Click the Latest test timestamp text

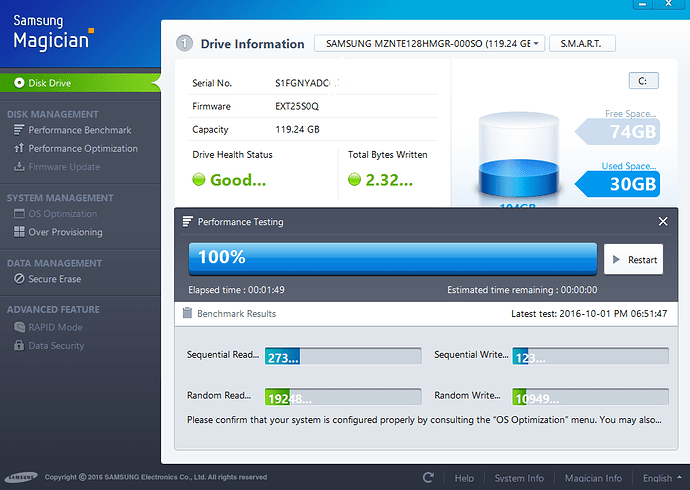point(589,314)
